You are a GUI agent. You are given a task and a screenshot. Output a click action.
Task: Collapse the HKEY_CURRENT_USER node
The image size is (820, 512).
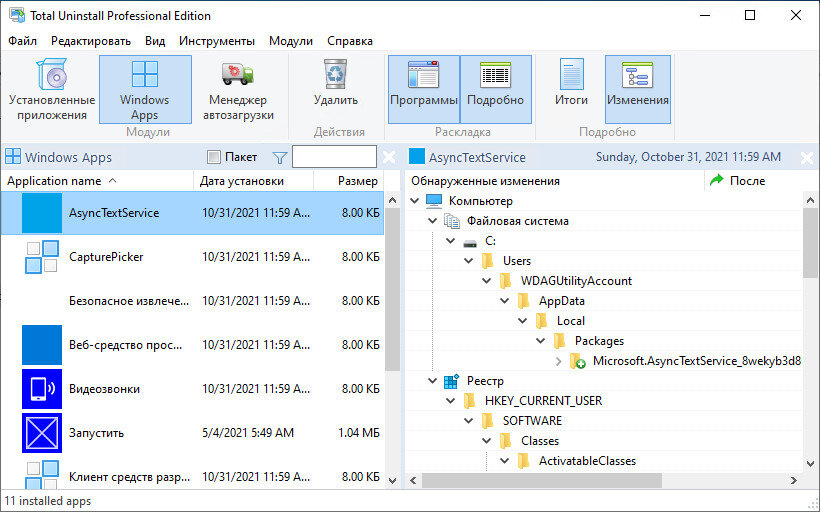click(x=451, y=401)
